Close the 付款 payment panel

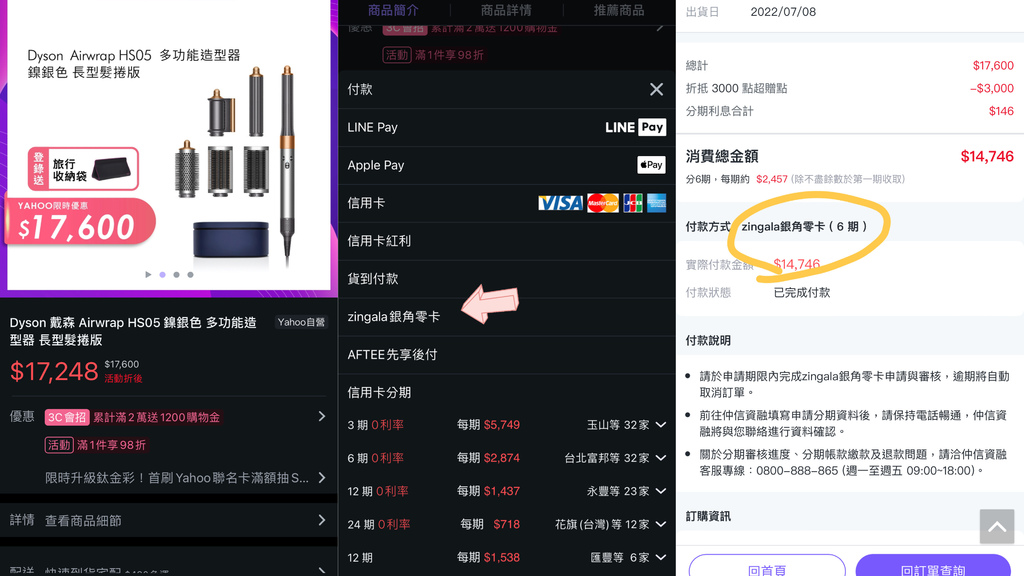(x=656, y=89)
